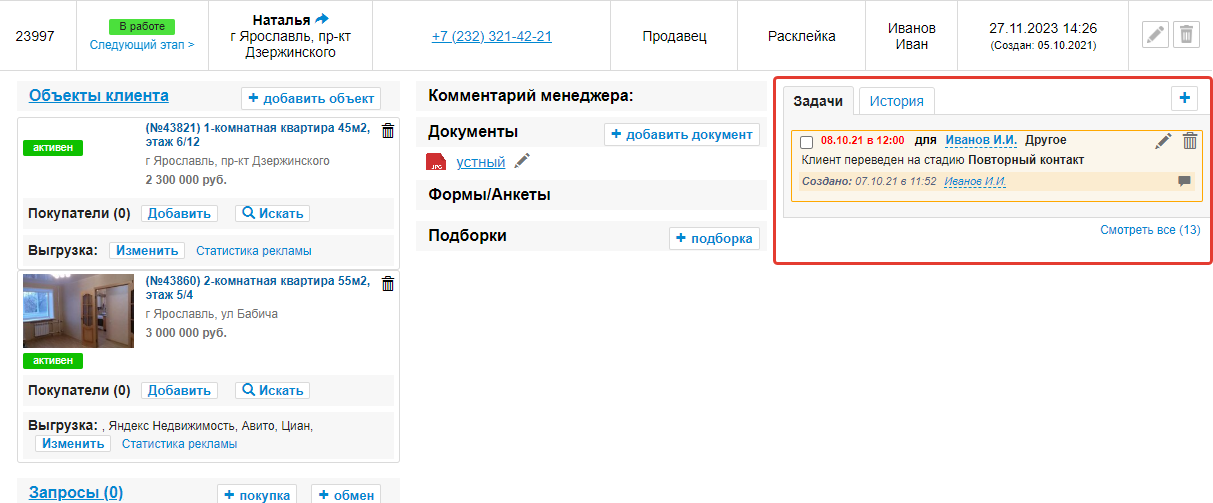
Task: Open the phone number +7 (232) 321-42-21 link
Action: click(x=492, y=36)
